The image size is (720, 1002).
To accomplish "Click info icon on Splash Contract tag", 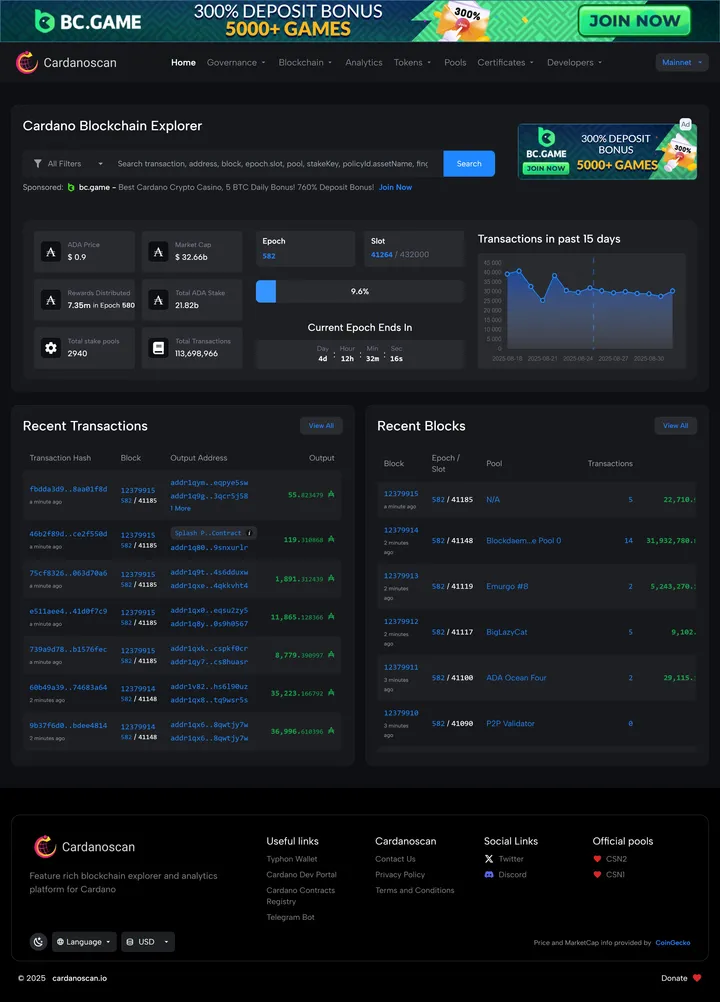I will (250, 533).
